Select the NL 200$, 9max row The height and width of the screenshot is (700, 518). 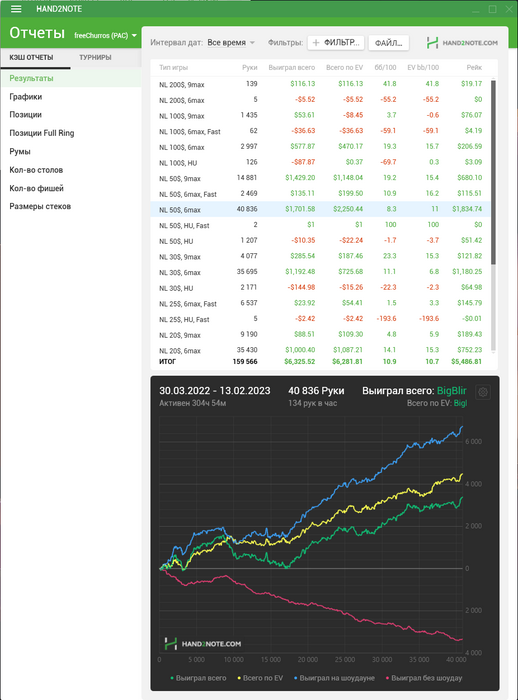click(320, 84)
